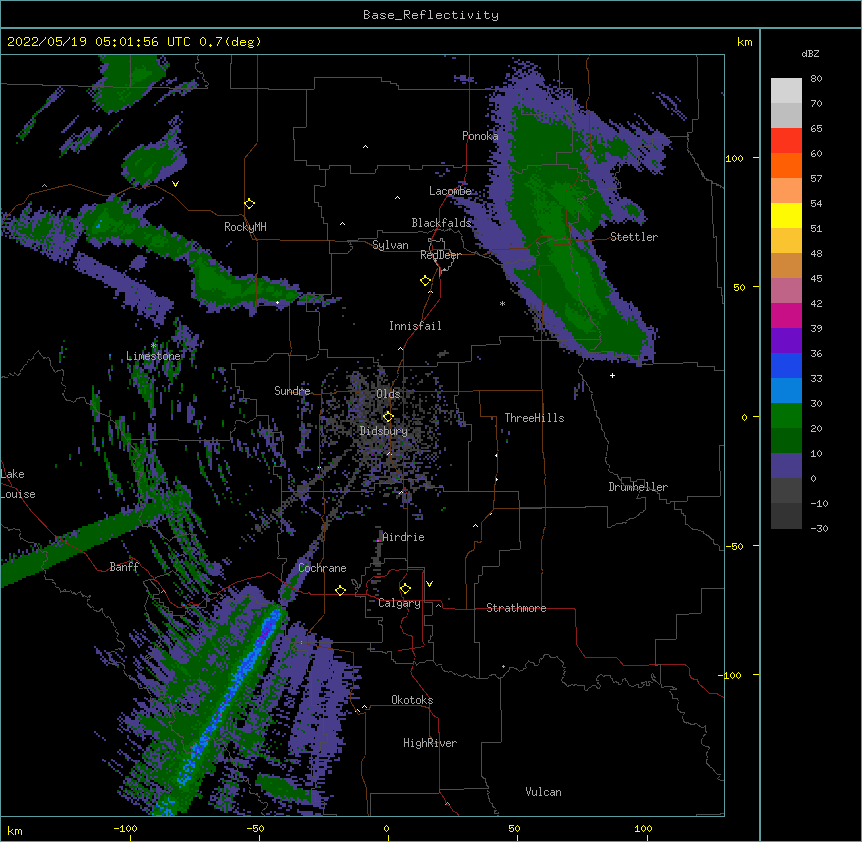
Task: Click the Vulcan label
Action: coord(543,792)
